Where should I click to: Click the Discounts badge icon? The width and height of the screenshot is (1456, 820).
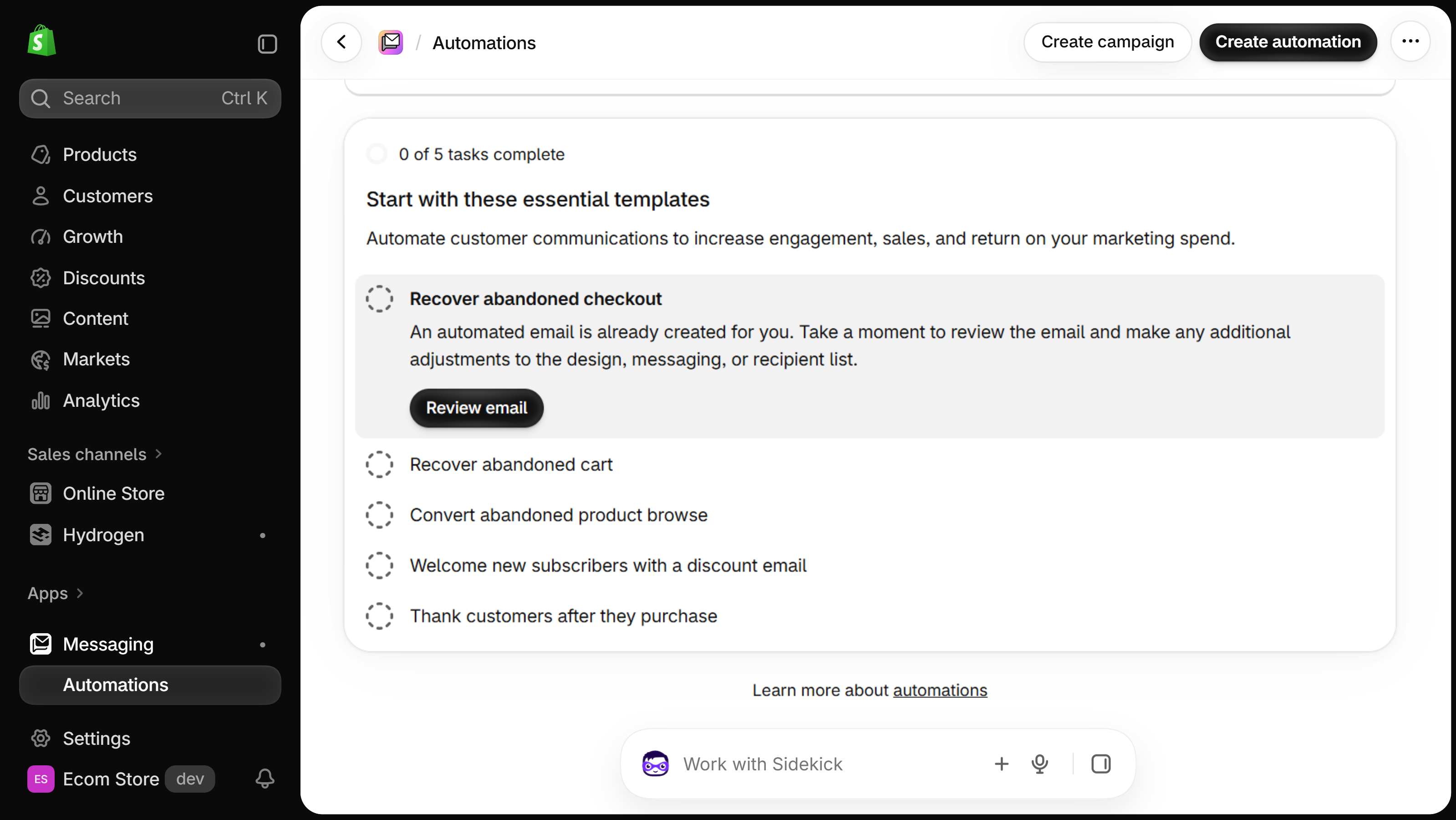click(41, 278)
